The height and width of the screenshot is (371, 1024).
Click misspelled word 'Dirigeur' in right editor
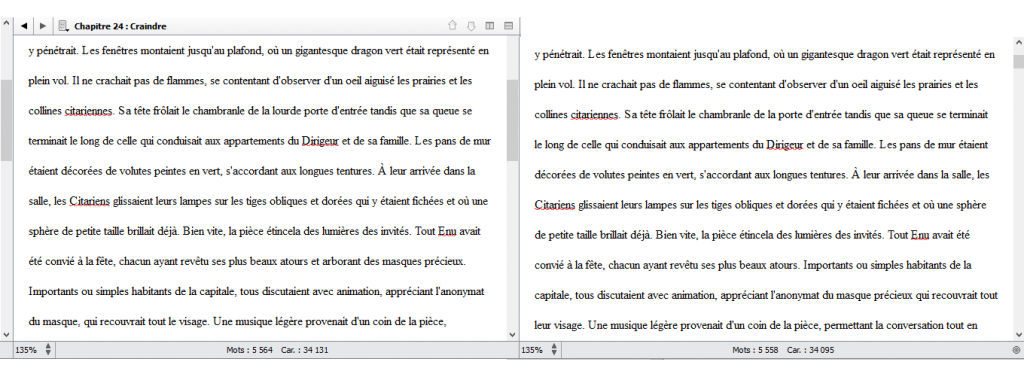[x=786, y=145]
